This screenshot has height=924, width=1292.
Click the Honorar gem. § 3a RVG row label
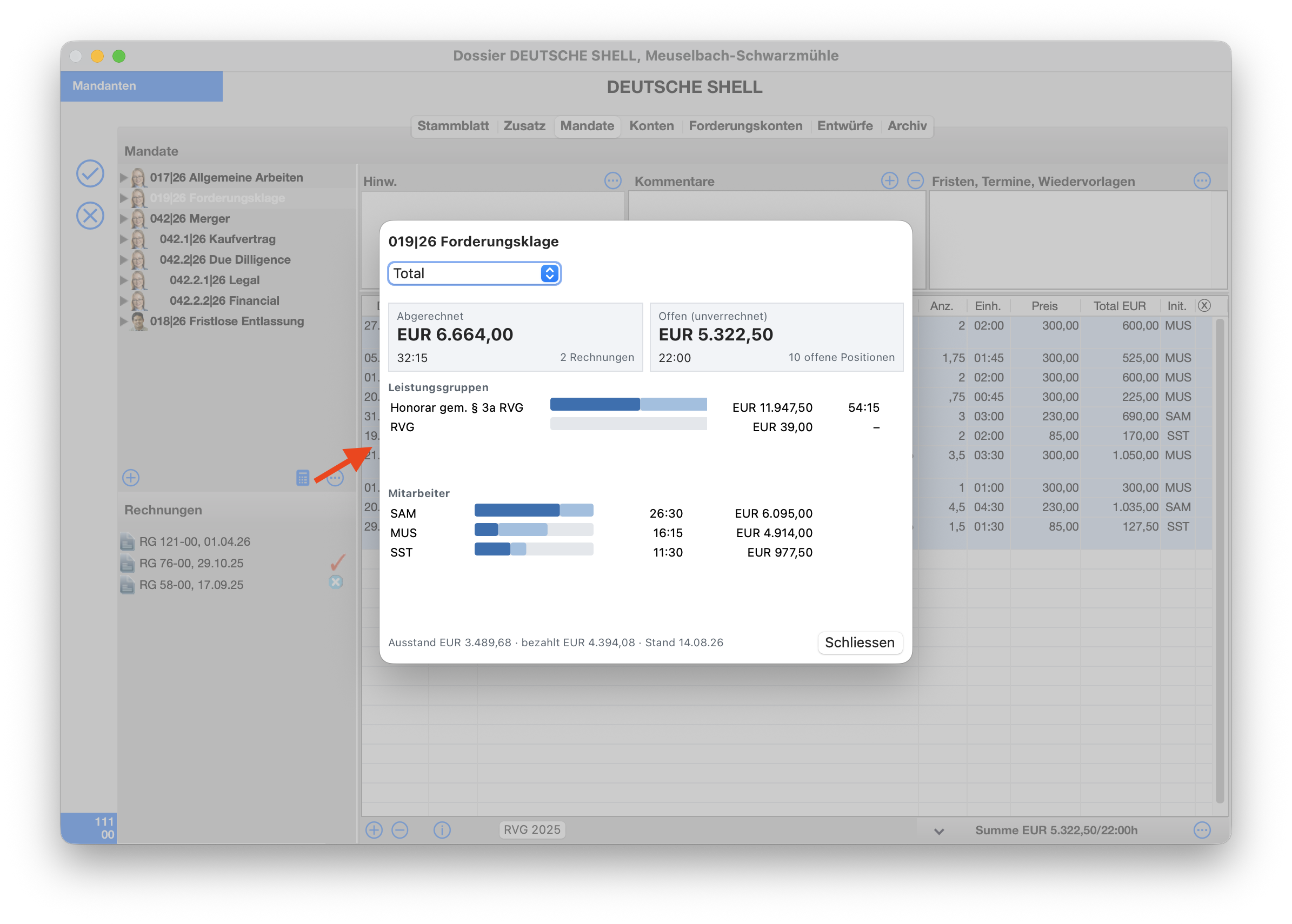point(456,407)
